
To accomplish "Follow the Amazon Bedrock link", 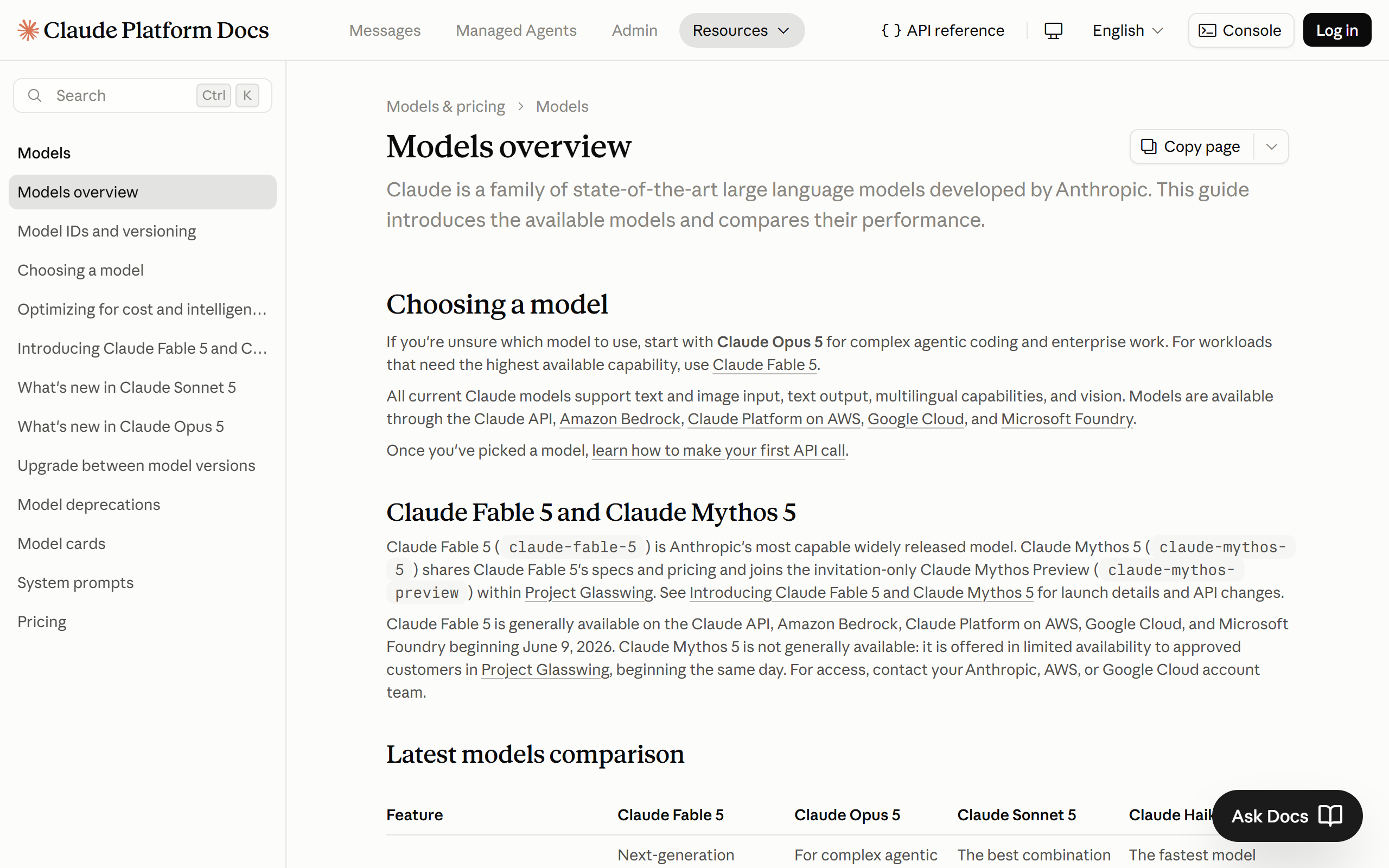I will (620, 419).
